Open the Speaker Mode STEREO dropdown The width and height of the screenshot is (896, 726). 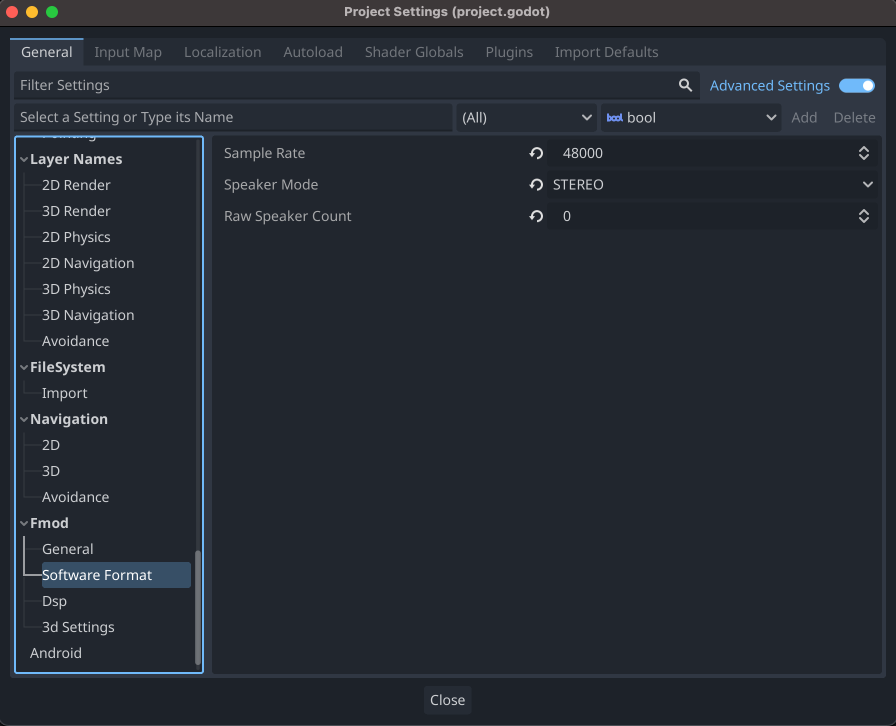coord(712,185)
